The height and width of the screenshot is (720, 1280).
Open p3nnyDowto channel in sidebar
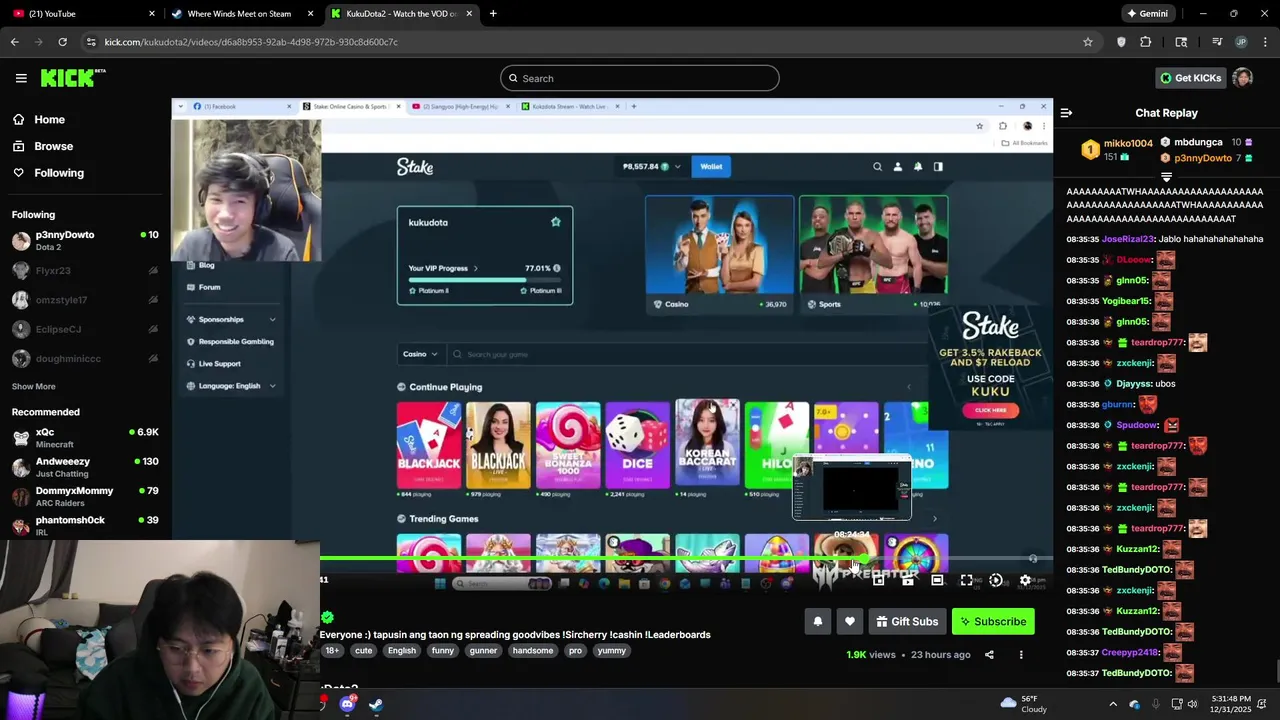(85, 240)
